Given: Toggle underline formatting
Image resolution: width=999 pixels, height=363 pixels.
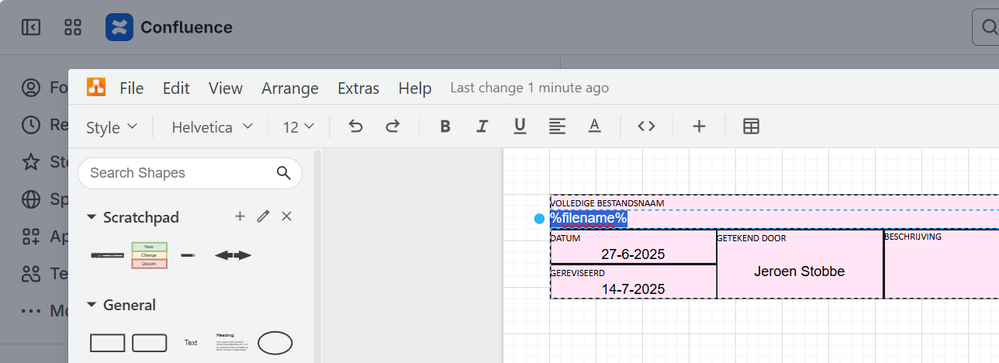Looking at the screenshot, I should pyautogui.click(x=520, y=127).
